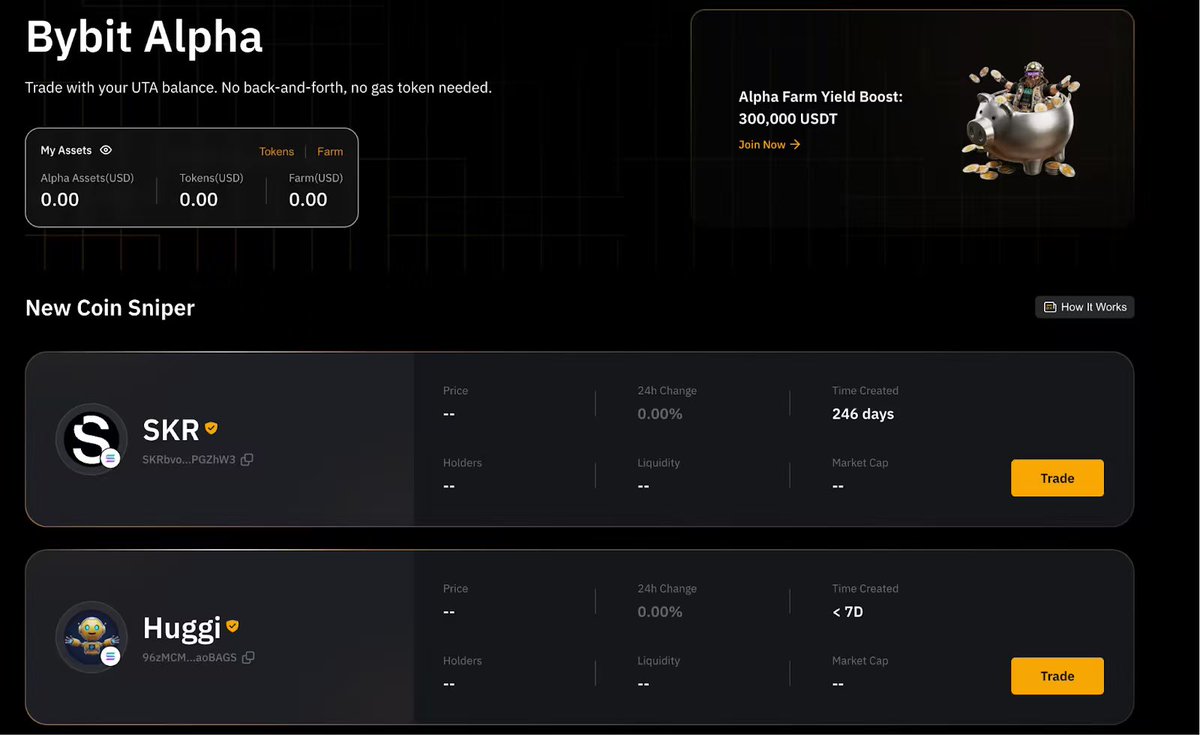Toggle My Assets balance visibility eye
The width and height of the screenshot is (1200, 735).
106,150
